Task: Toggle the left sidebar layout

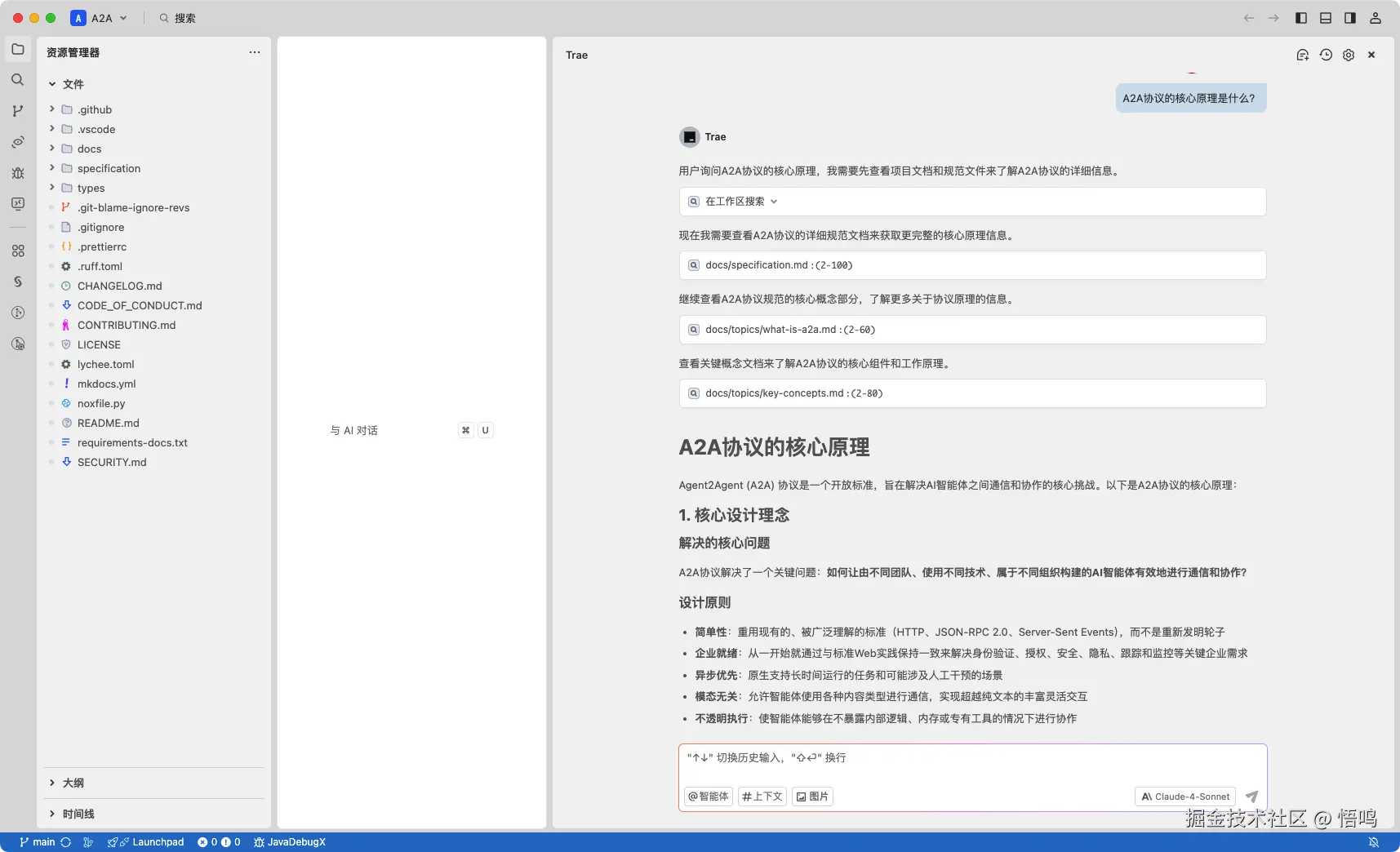Action: point(1301,18)
